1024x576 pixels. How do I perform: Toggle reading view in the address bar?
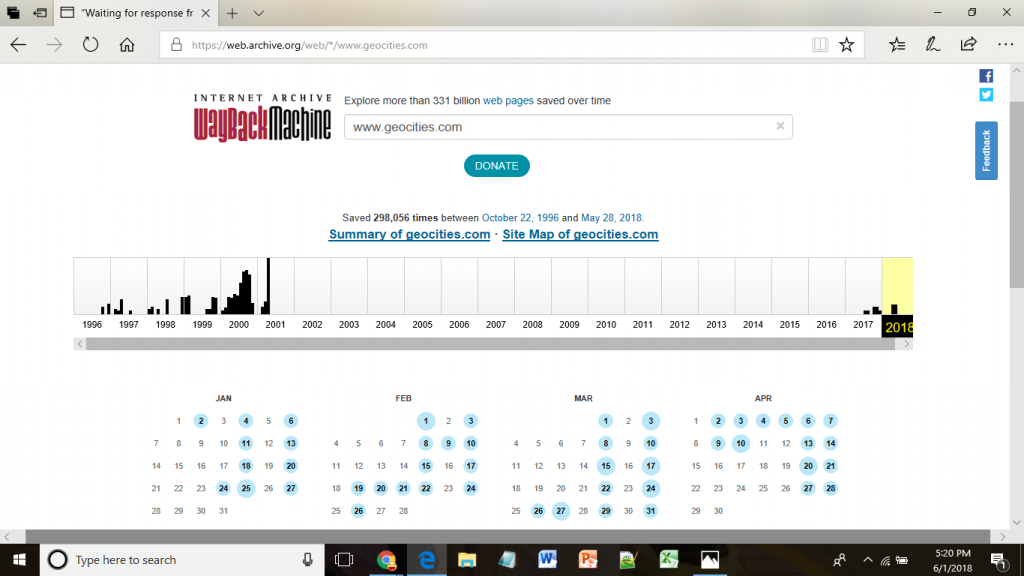[820, 44]
